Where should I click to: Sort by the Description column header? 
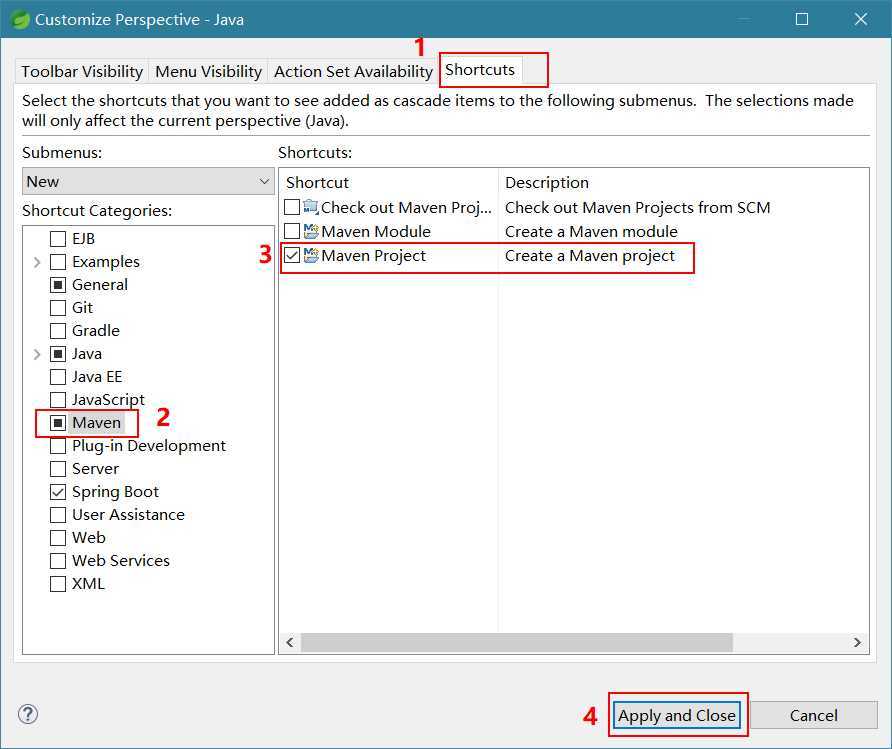tap(684, 183)
